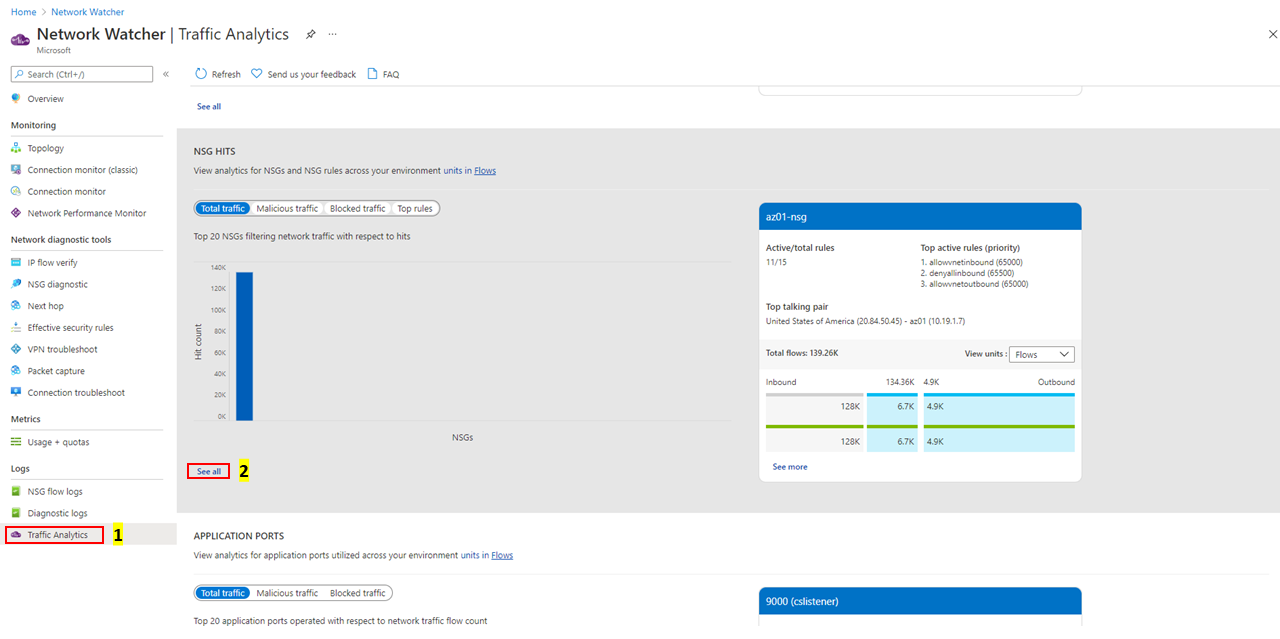Close the Traffic Analytics blade
Screen dimensions: 1280x639
1272,34
